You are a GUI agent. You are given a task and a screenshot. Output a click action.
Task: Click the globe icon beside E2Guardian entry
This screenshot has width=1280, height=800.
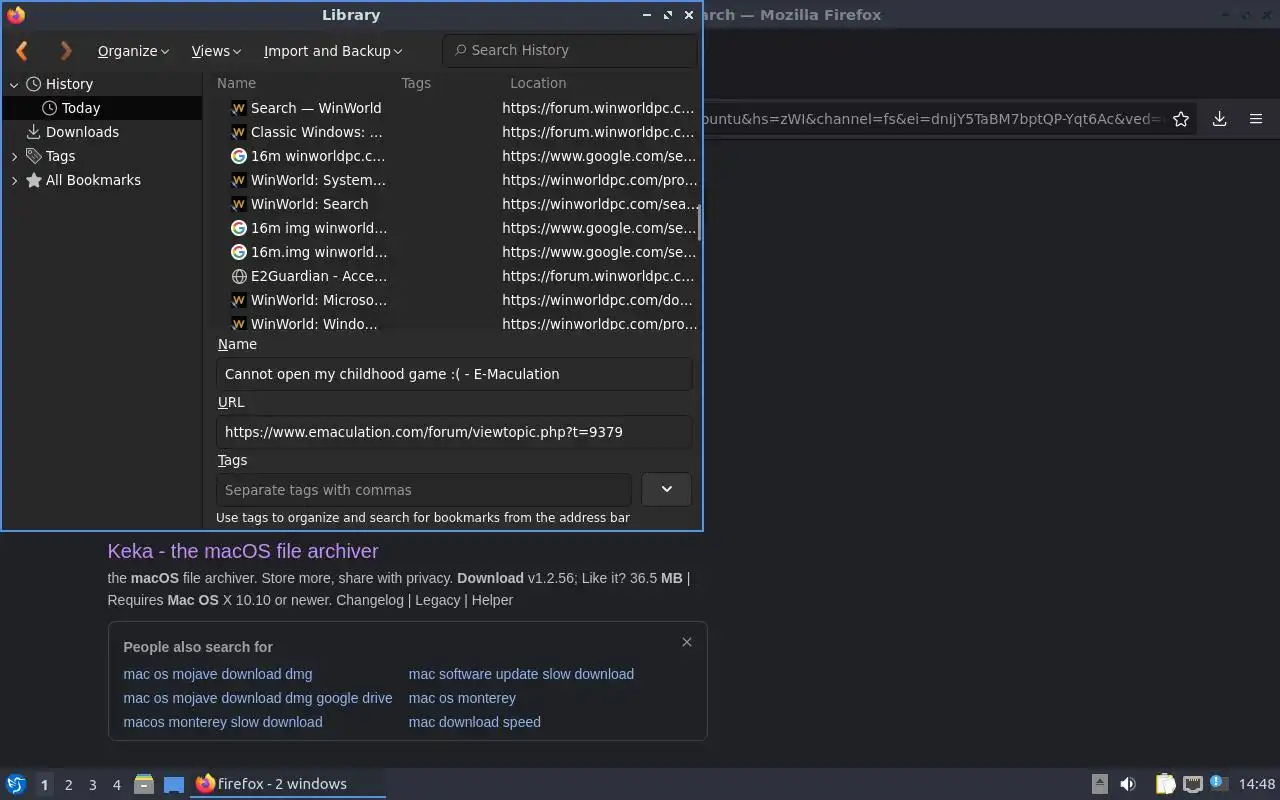pos(239,276)
